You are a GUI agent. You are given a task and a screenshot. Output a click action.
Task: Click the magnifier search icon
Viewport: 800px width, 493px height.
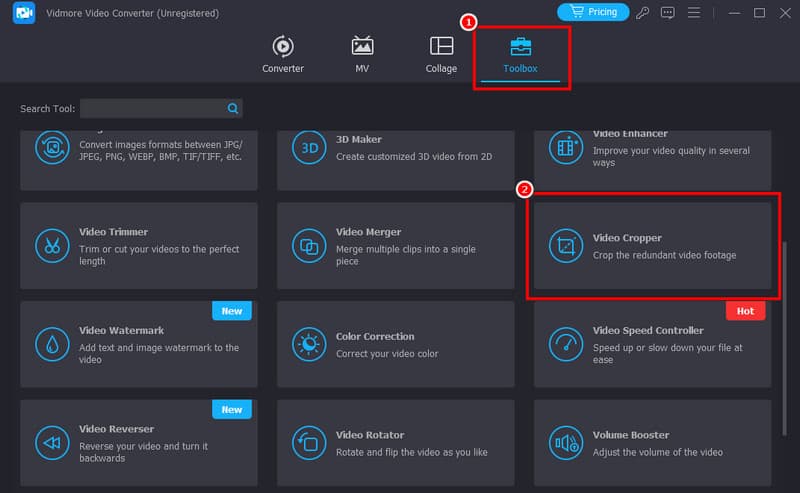point(233,108)
